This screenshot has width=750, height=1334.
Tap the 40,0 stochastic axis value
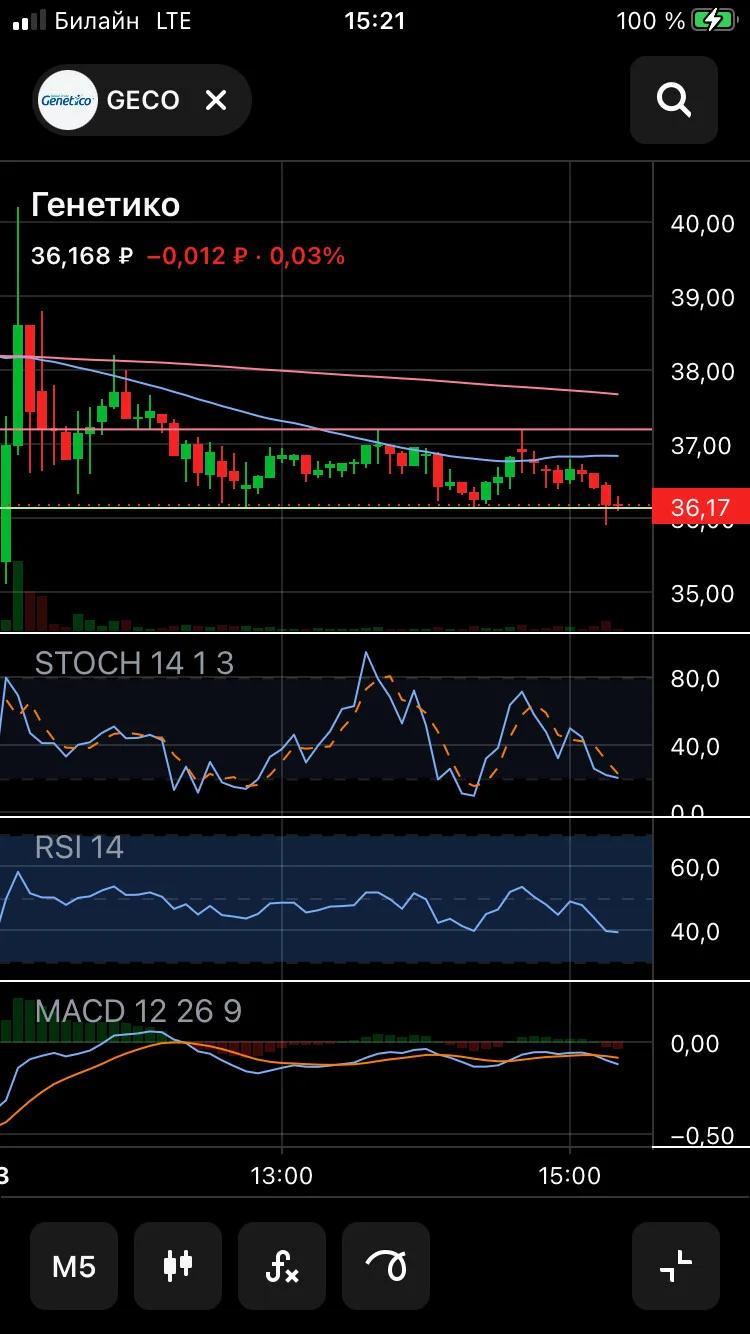point(694,747)
